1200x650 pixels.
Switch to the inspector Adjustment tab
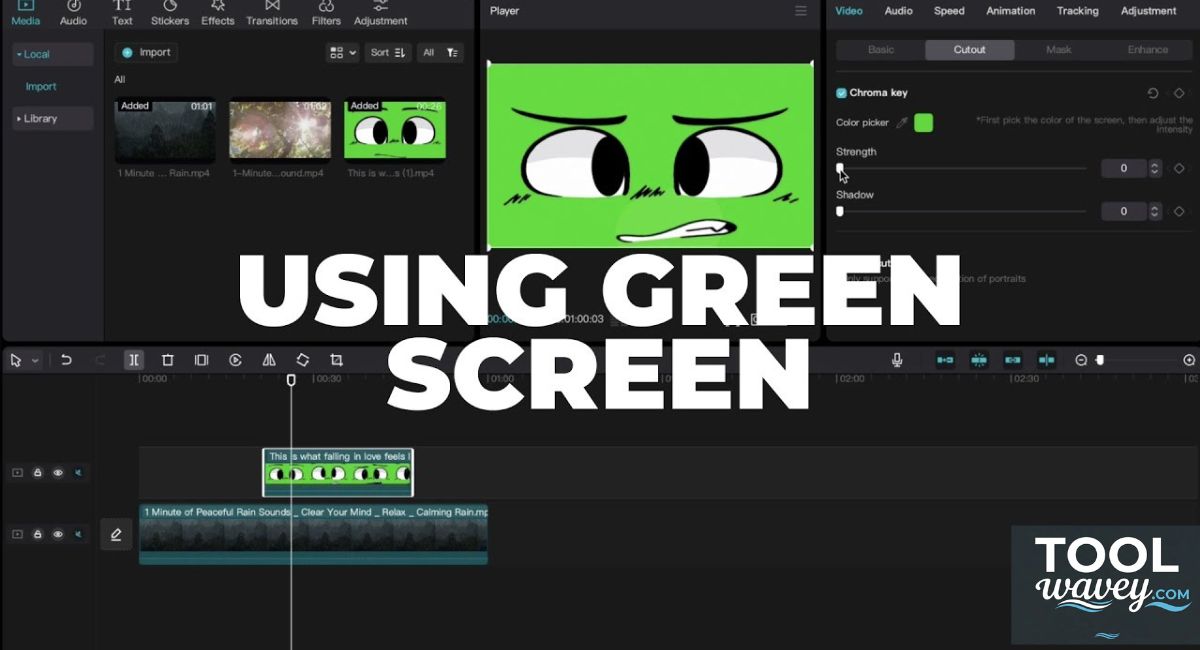pos(1148,11)
